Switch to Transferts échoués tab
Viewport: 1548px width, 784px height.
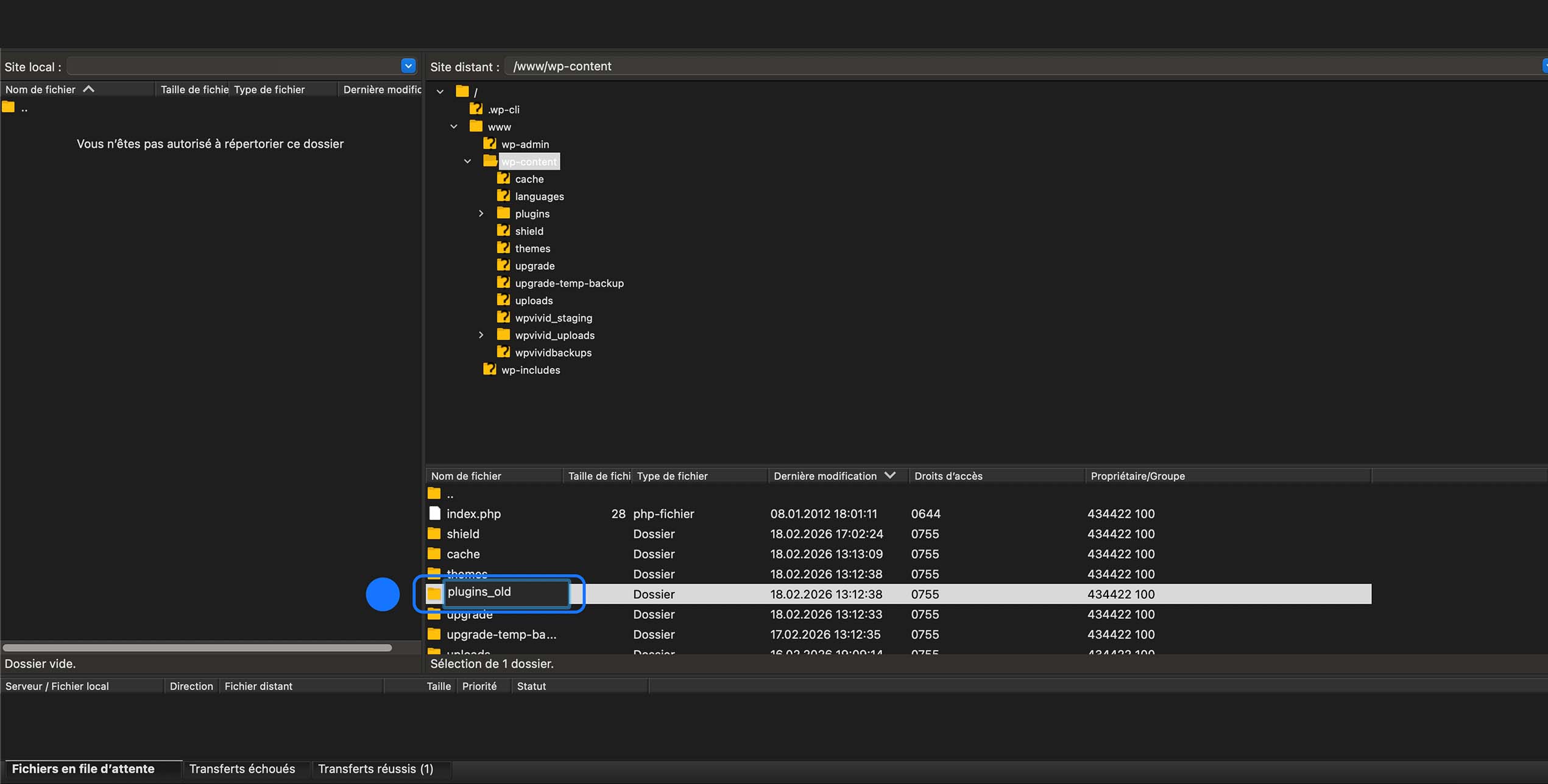point(242,769)
